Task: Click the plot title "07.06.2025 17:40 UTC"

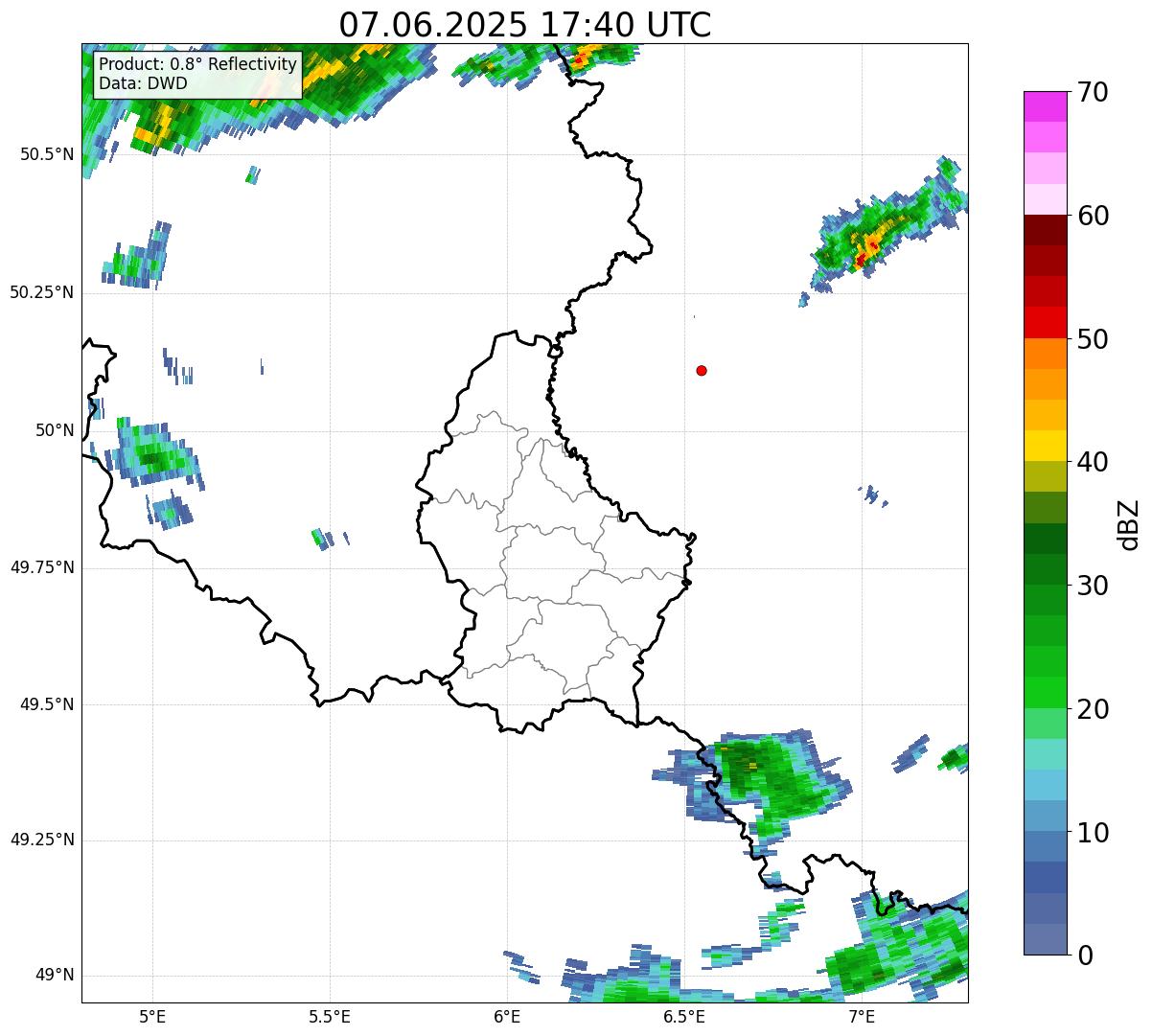Action: point(525,24)
